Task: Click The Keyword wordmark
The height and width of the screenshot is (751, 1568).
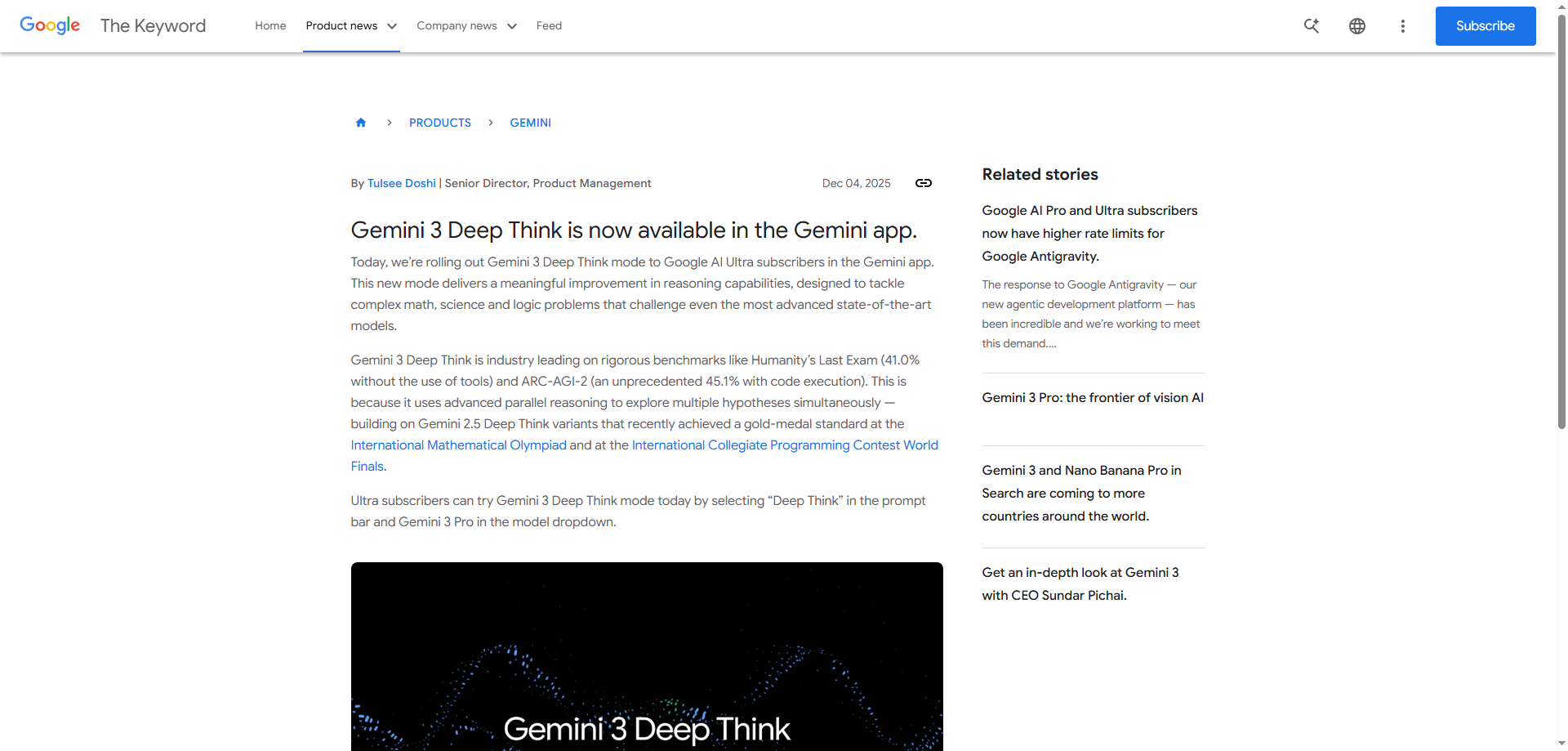Action: (153, 25)
